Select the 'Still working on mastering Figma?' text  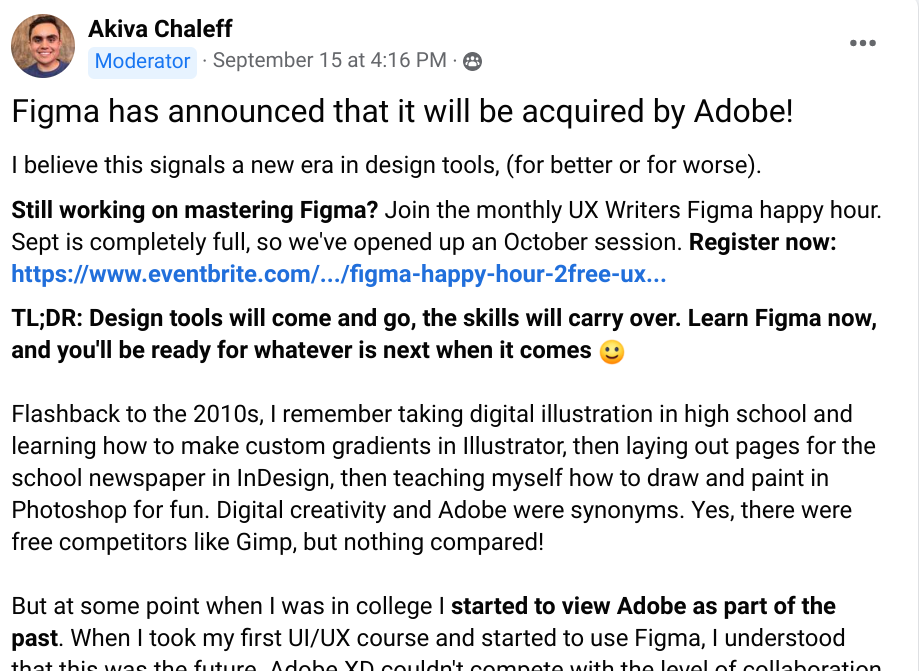[x=195, y=210]
